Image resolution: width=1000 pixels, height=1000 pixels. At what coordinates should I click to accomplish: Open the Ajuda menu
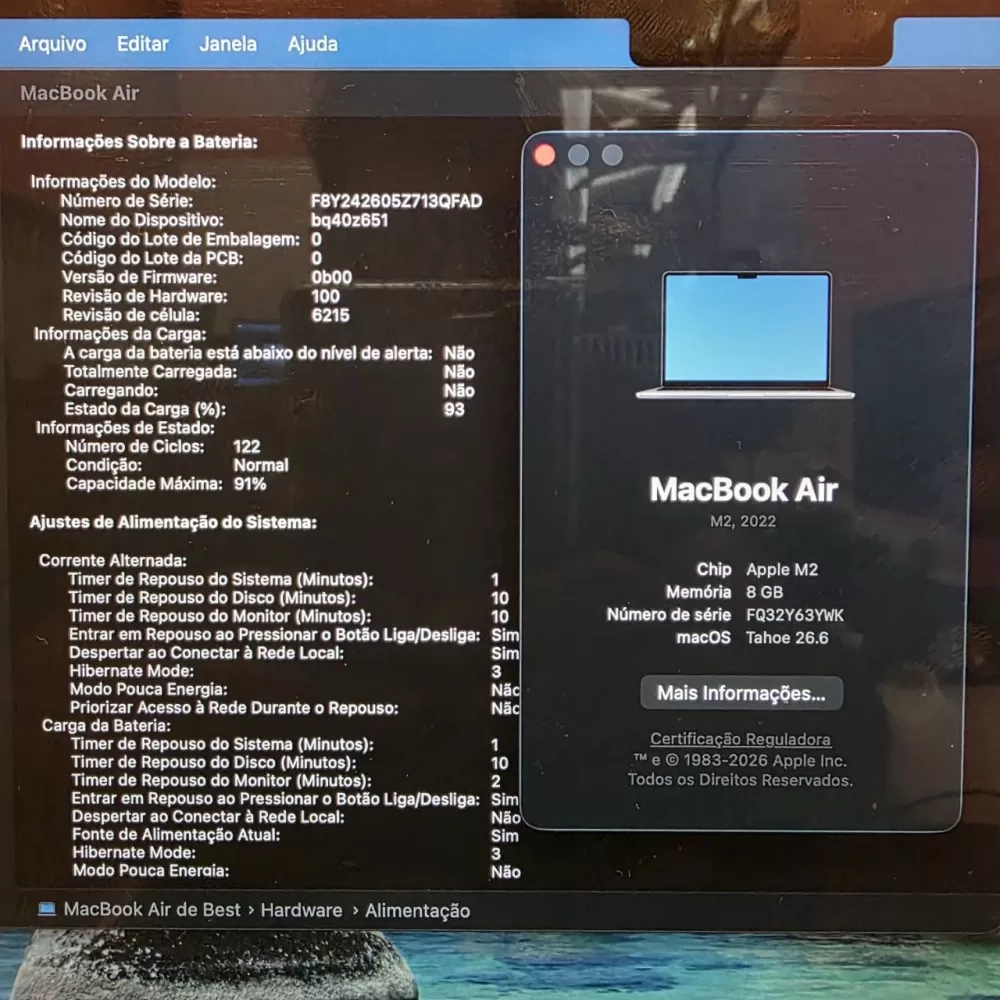[x=312, y=44]
